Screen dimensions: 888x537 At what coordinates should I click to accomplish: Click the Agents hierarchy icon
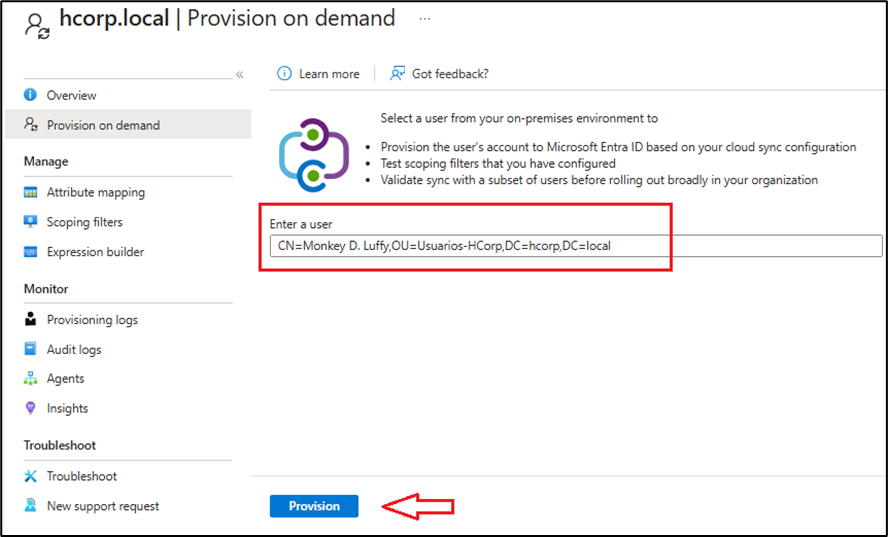coord(30,379)
